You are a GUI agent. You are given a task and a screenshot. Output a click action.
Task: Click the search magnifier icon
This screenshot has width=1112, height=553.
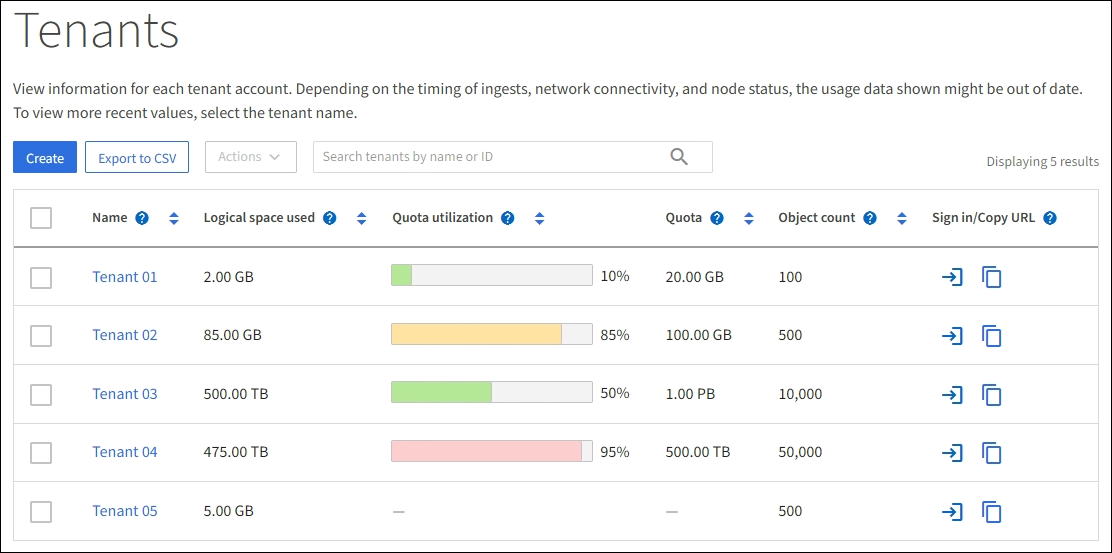tap(680, 157)
